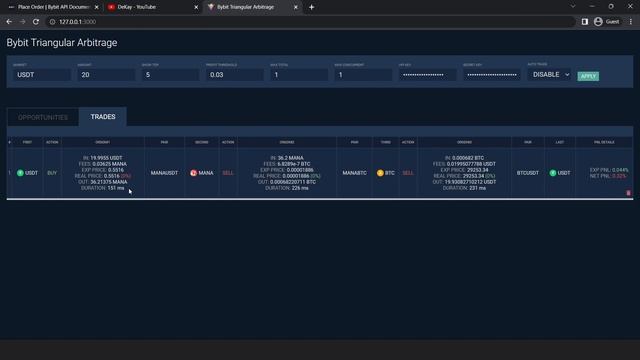Click the 'IN: 19.9955 USDT' line
Viewport: 640px width, 360px height.
102,158
